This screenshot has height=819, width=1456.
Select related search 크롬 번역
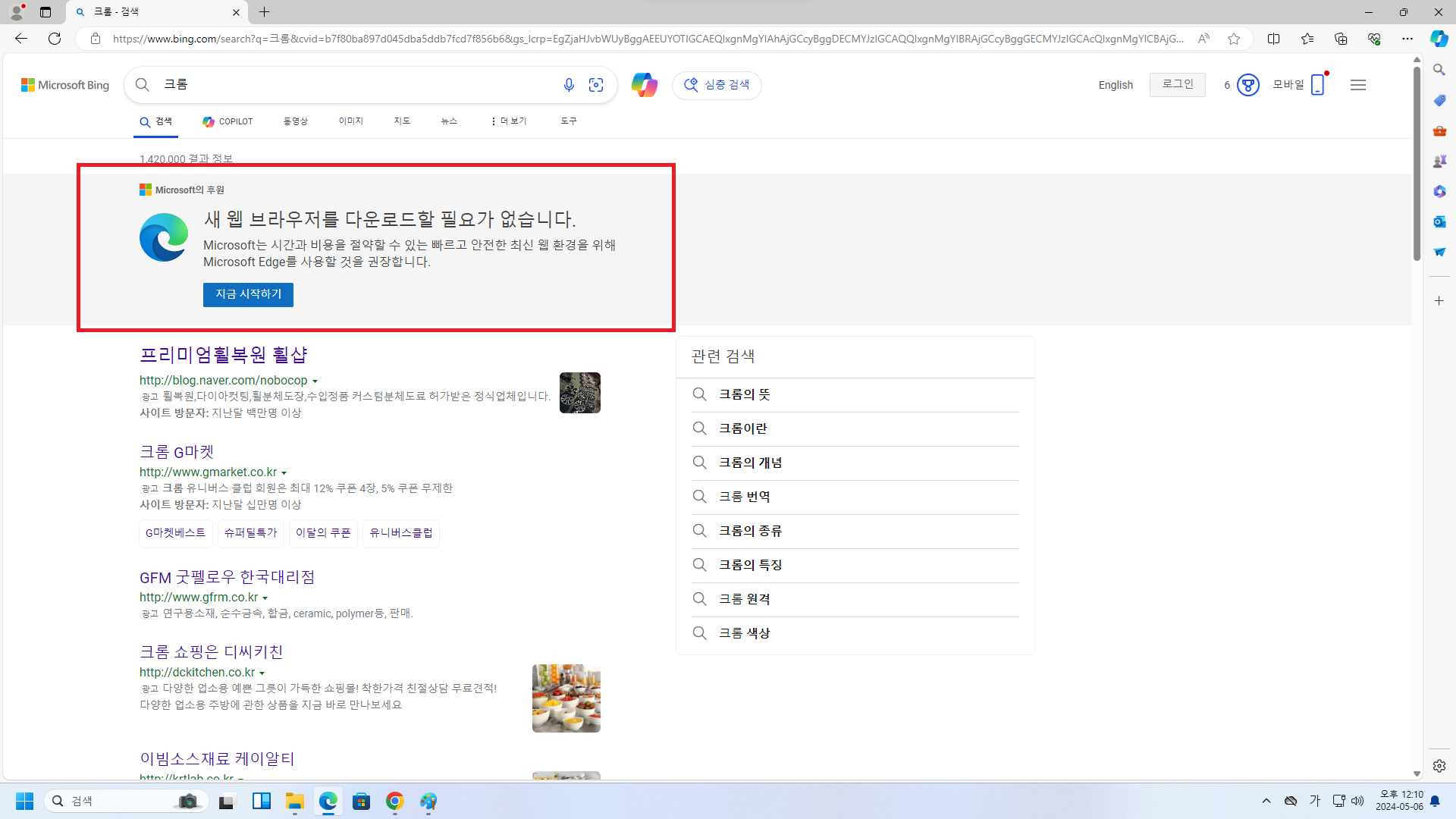pos(745,497)
